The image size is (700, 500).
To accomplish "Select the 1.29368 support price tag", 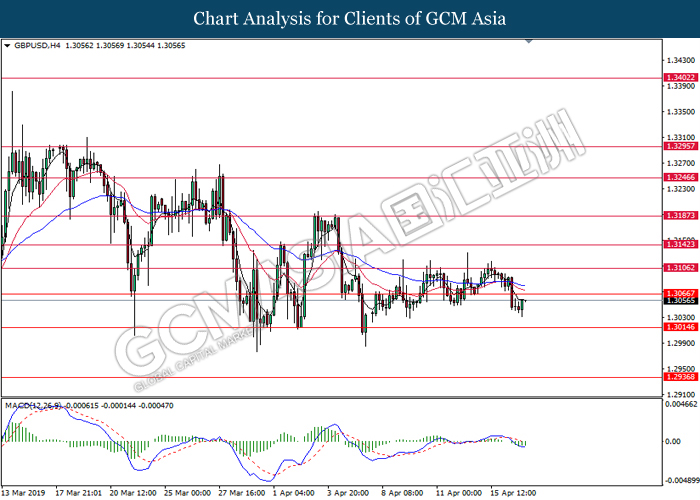I will (678, 377).
